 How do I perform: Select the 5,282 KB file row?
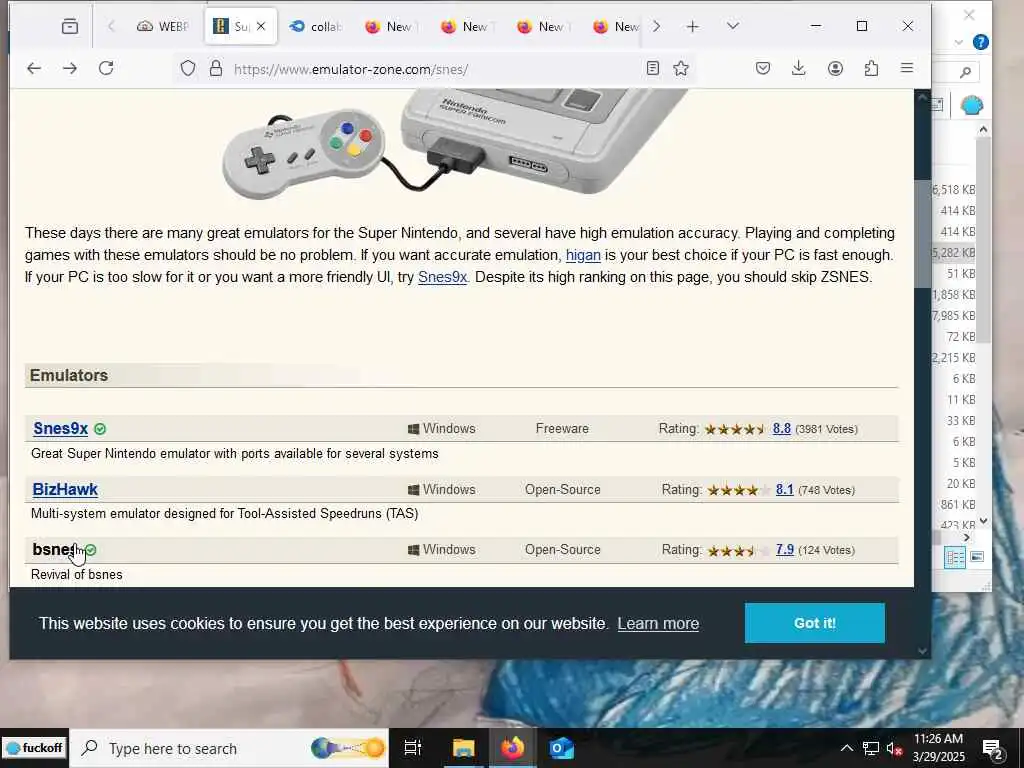click(953, 253)
